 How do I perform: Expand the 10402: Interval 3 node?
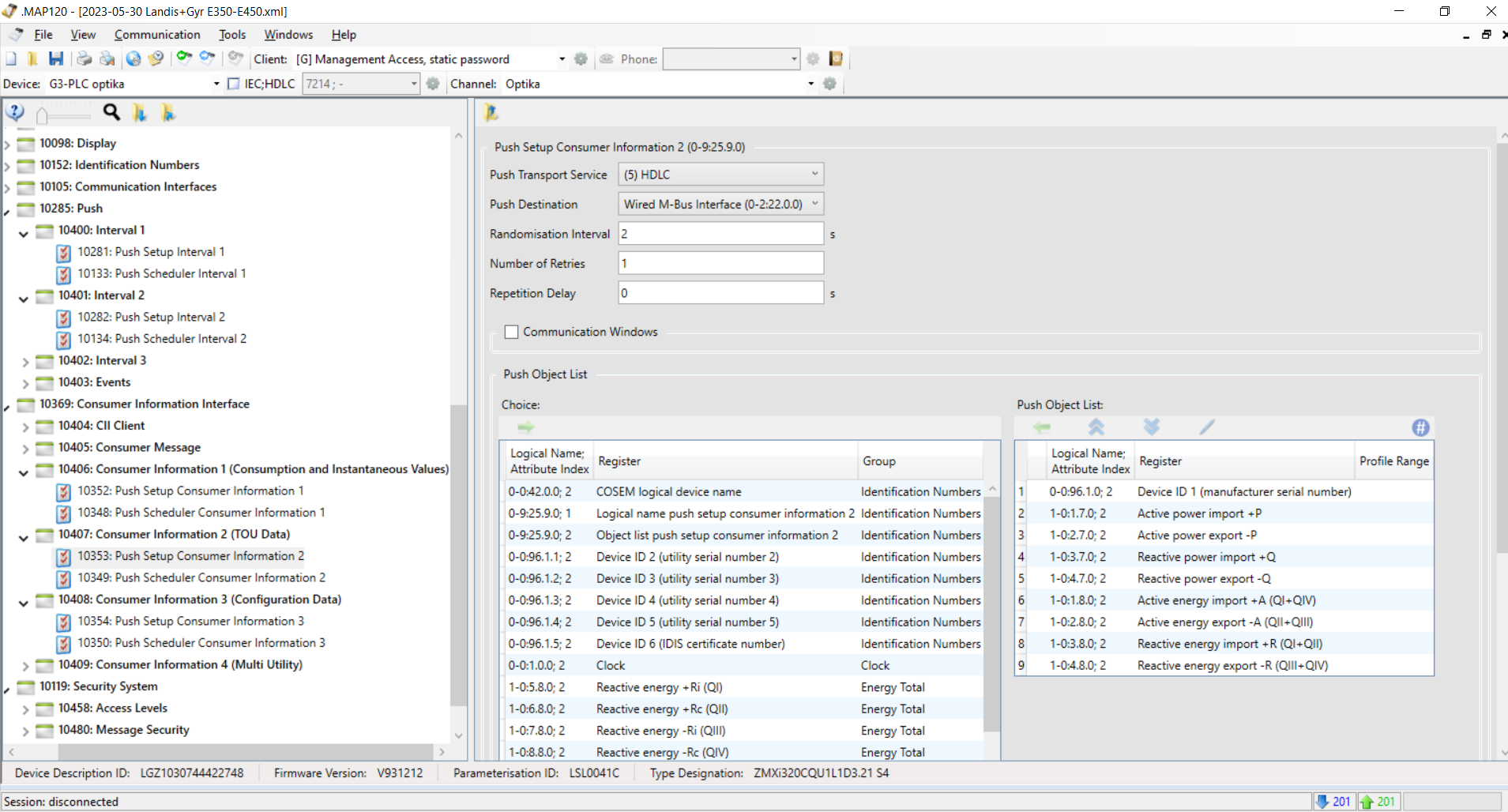coord(25,362)
